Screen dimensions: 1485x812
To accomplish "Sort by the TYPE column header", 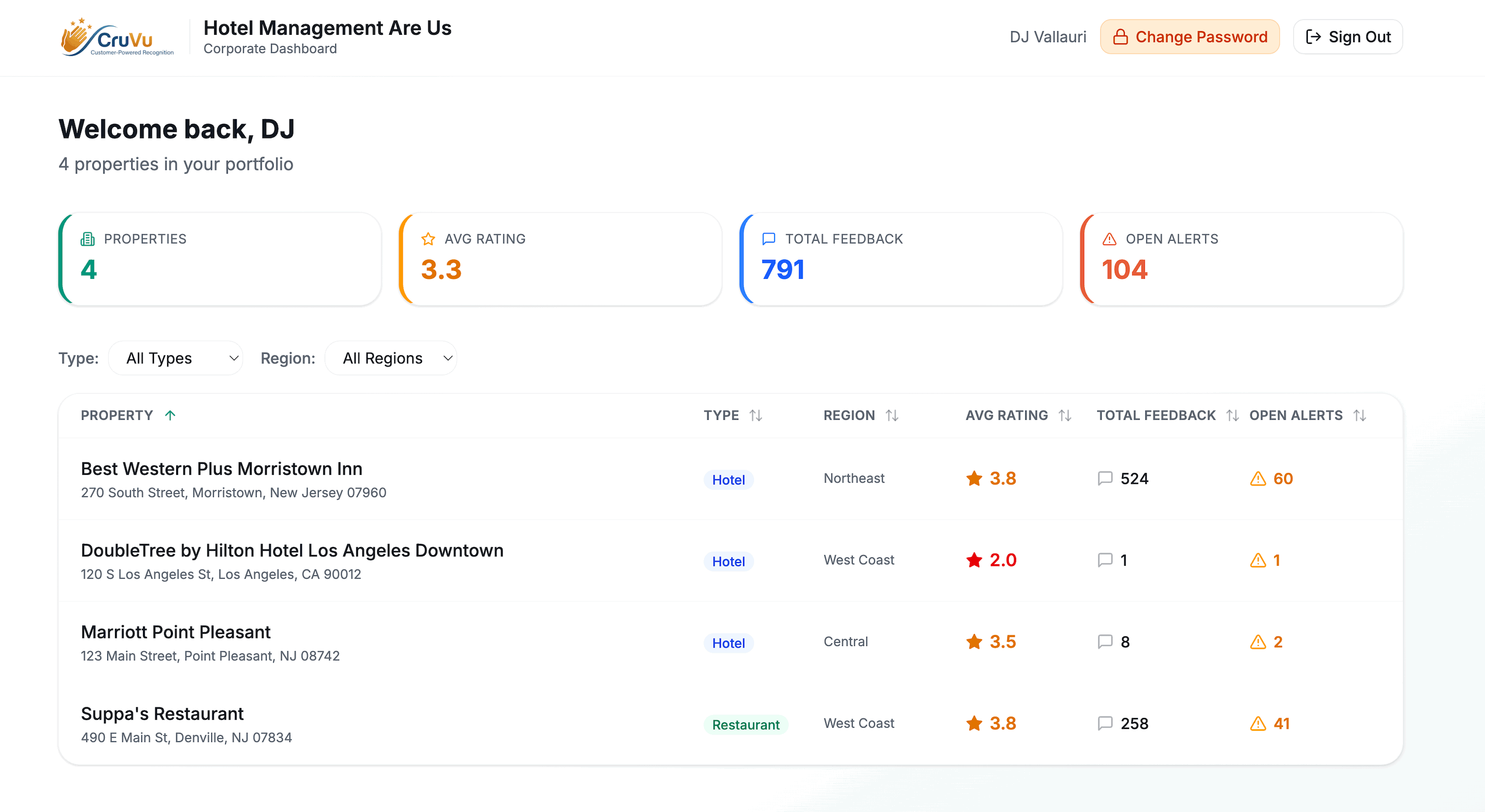I will coord(721,415).
